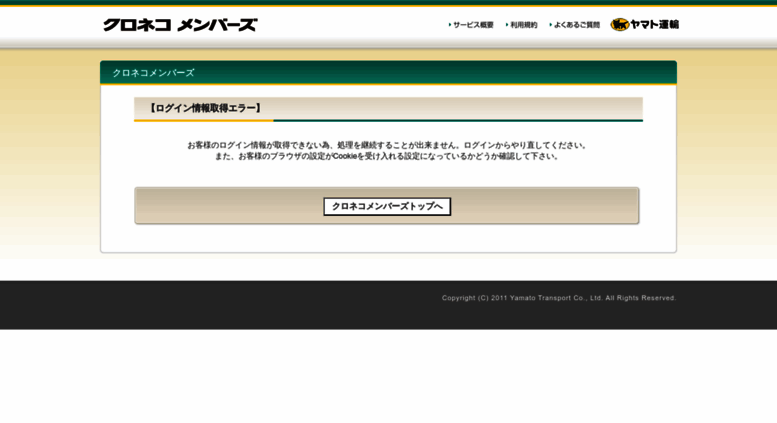
Task: Click the ヤマト運輸 black cat logo
Action: 644,24
